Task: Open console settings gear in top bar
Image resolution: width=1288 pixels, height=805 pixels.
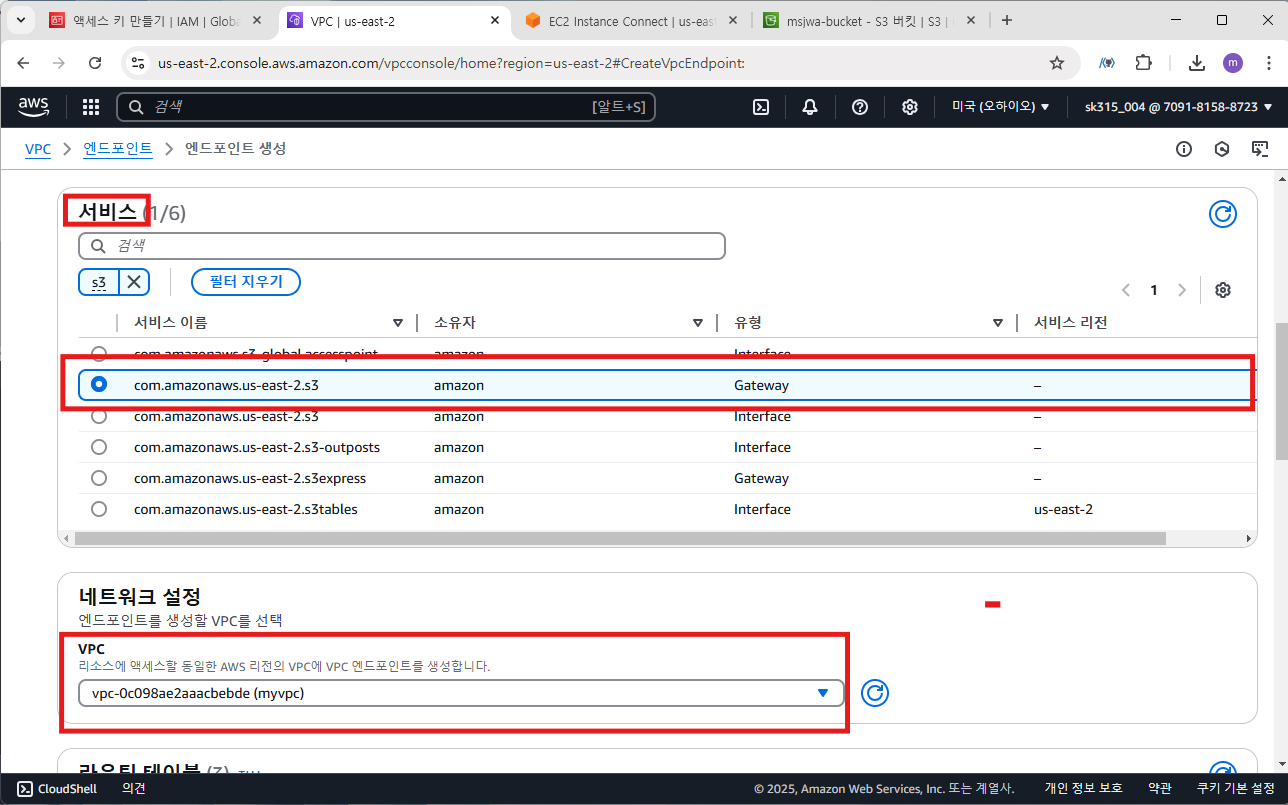Action: click(x=910, y=107)
